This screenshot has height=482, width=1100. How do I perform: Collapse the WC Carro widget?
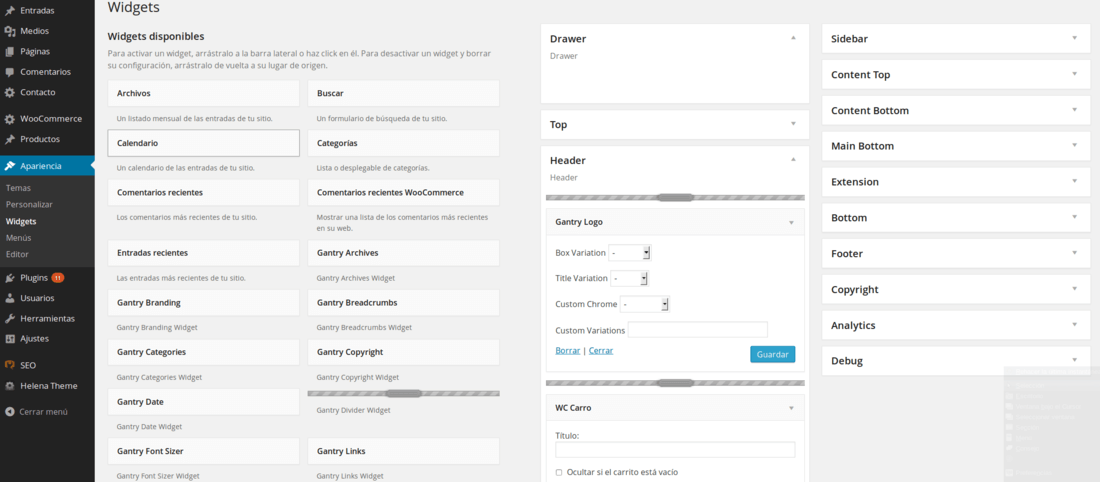click(x=791, y=408)
